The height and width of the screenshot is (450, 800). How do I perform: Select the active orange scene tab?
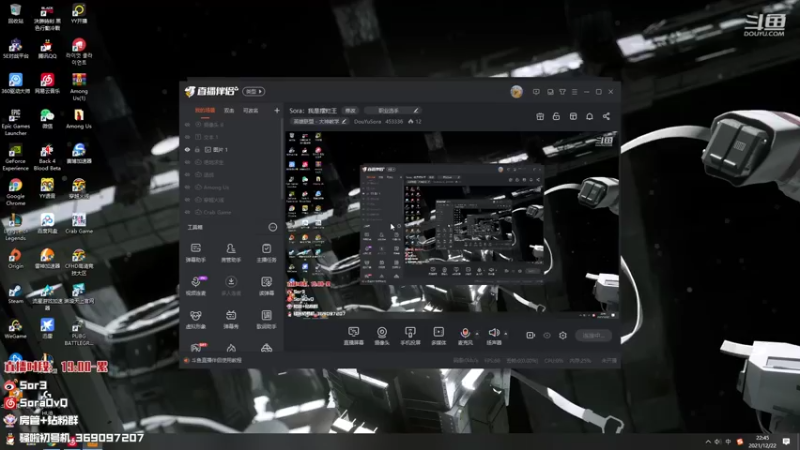click(205, 110)
